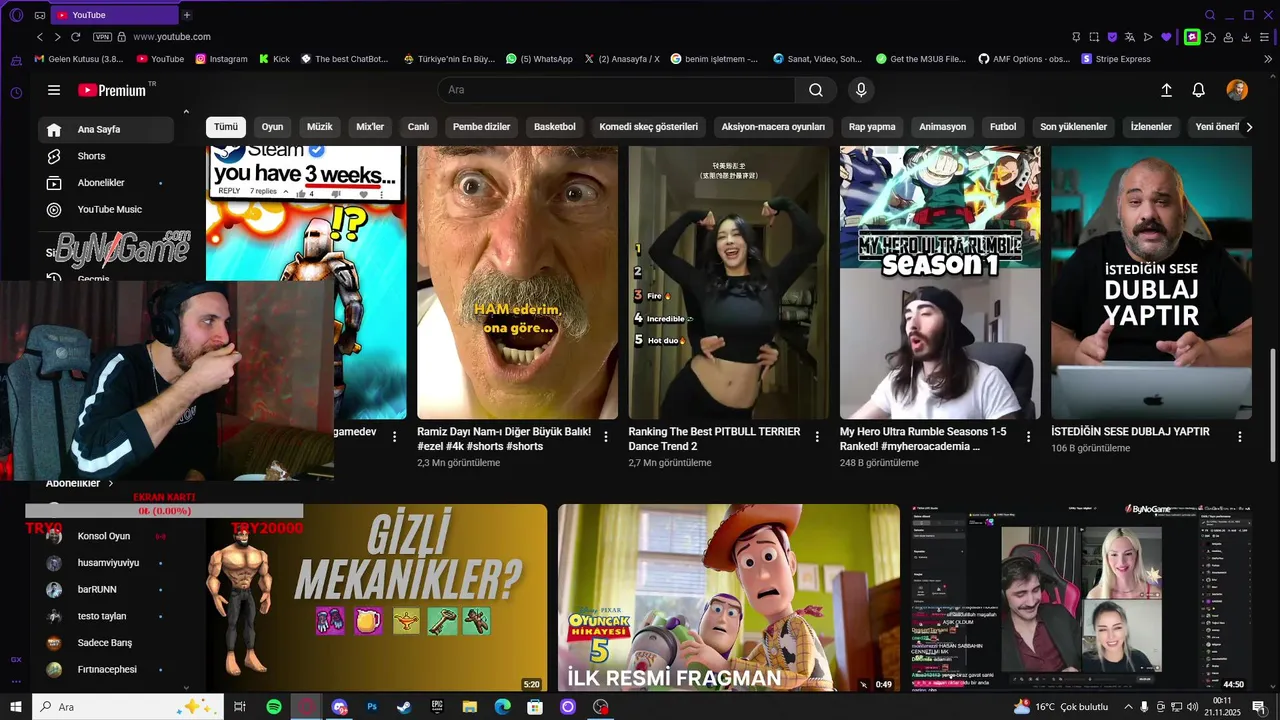Image resolution: width=1280 pixels, height=720 pixels.
Task: Select the Rap yapma filter chip
Action: coord(872,127)
